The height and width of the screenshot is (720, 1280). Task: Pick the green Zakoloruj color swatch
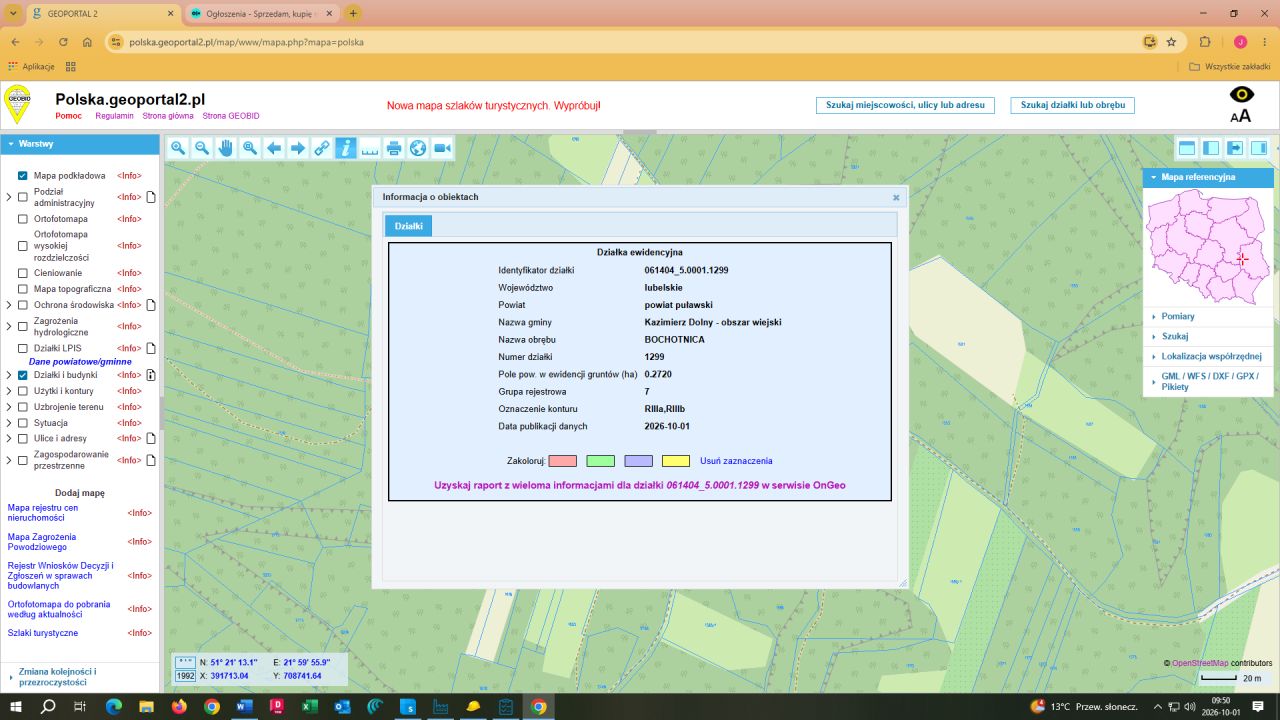[x=600, y=461]
